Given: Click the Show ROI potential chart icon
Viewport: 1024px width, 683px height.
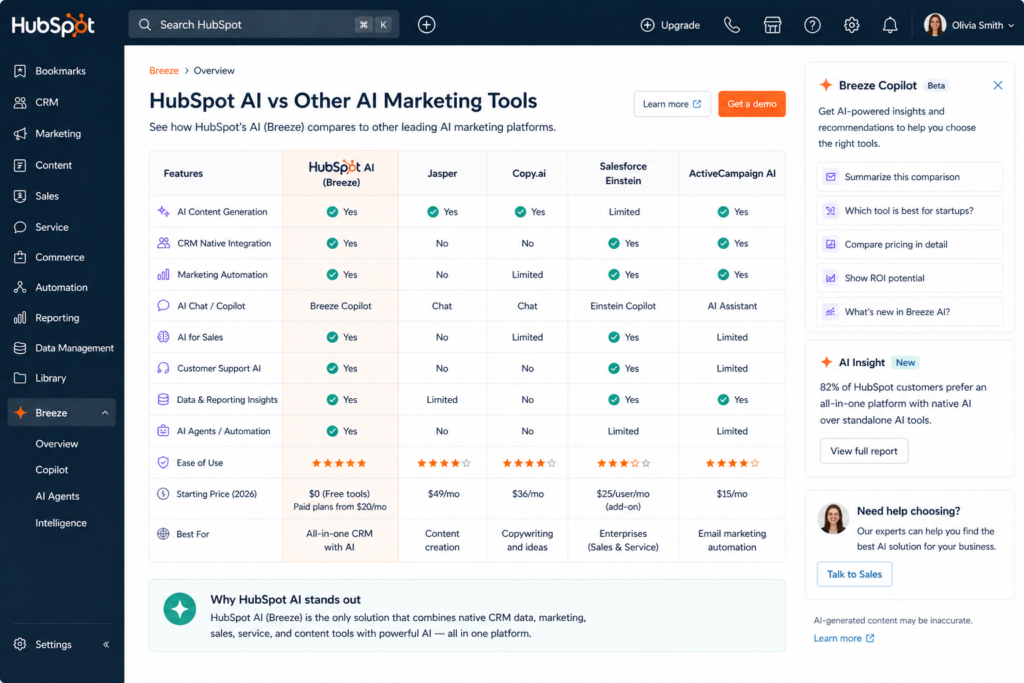Looking at the screenshot, I should [831, 278].
